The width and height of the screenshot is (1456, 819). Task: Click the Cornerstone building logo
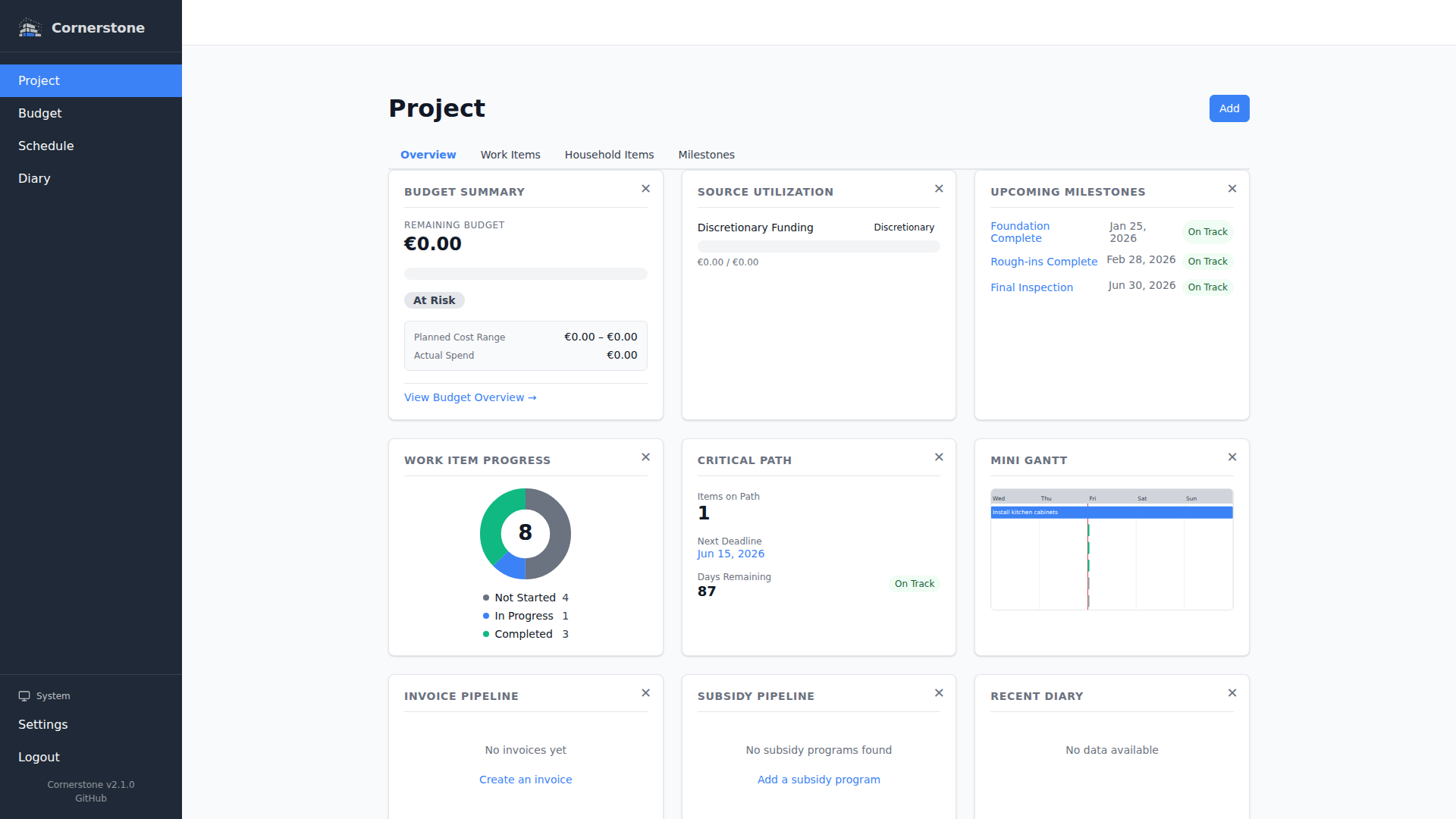(30, 27)
